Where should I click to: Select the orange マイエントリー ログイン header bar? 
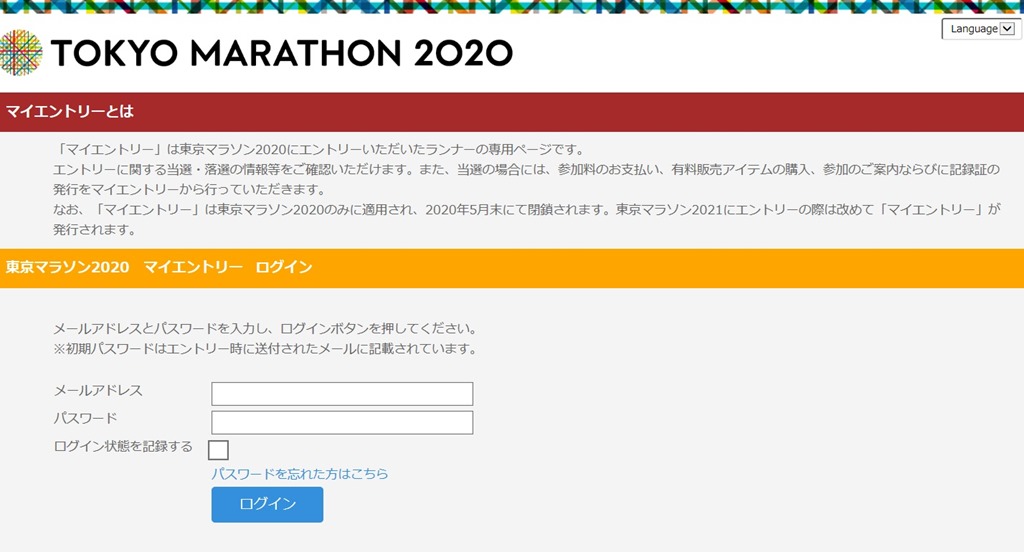(512, 268)
